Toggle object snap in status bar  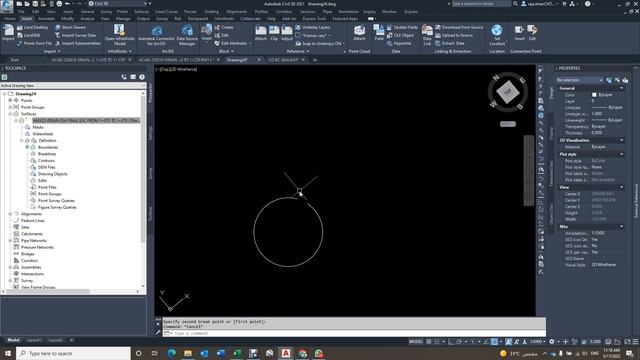(494, 342)
